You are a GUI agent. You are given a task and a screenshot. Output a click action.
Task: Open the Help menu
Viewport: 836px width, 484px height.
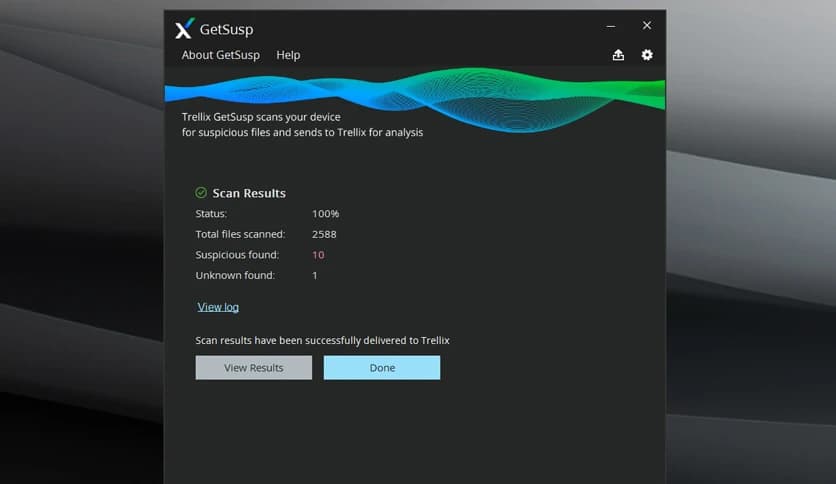pyautogui.click(x=288, y=55)
